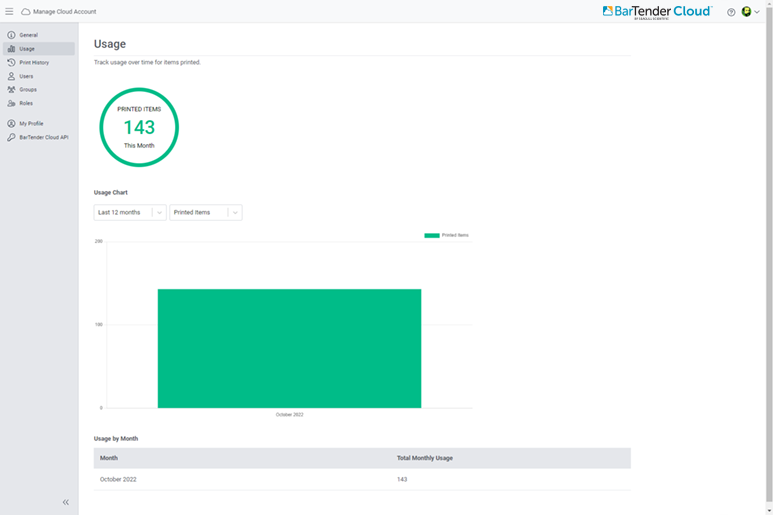Collapse the sidebar with double chevron

pyautogui.click(x=66, y=502)
